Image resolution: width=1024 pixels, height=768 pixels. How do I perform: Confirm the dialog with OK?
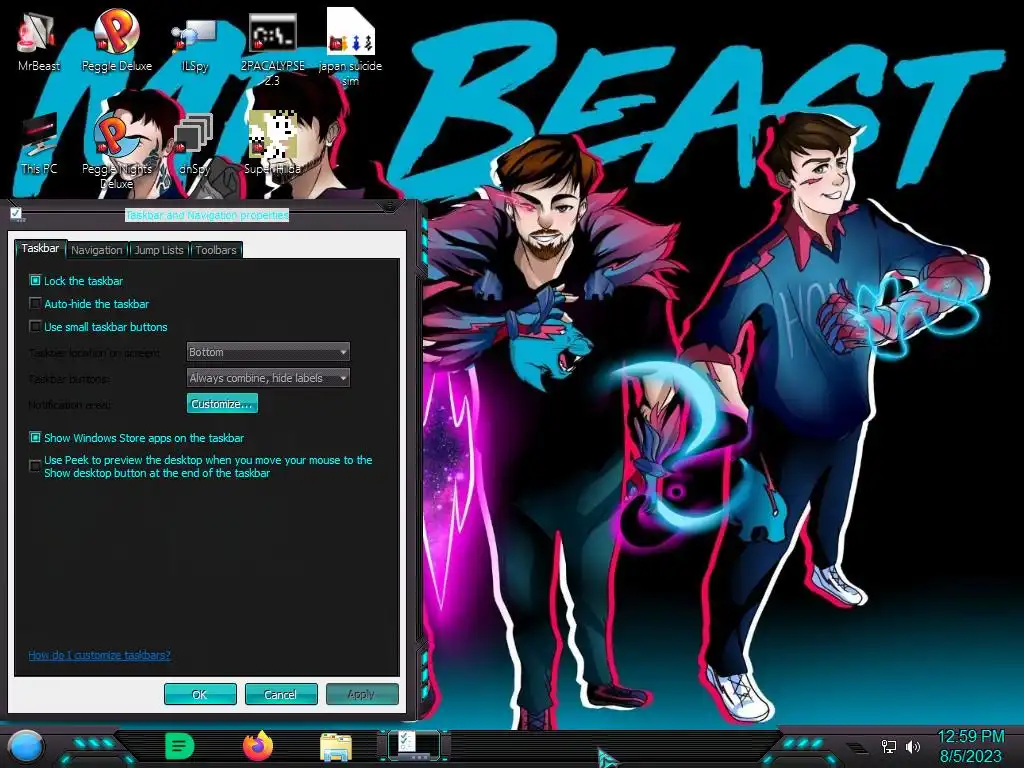tap(200, 694)
